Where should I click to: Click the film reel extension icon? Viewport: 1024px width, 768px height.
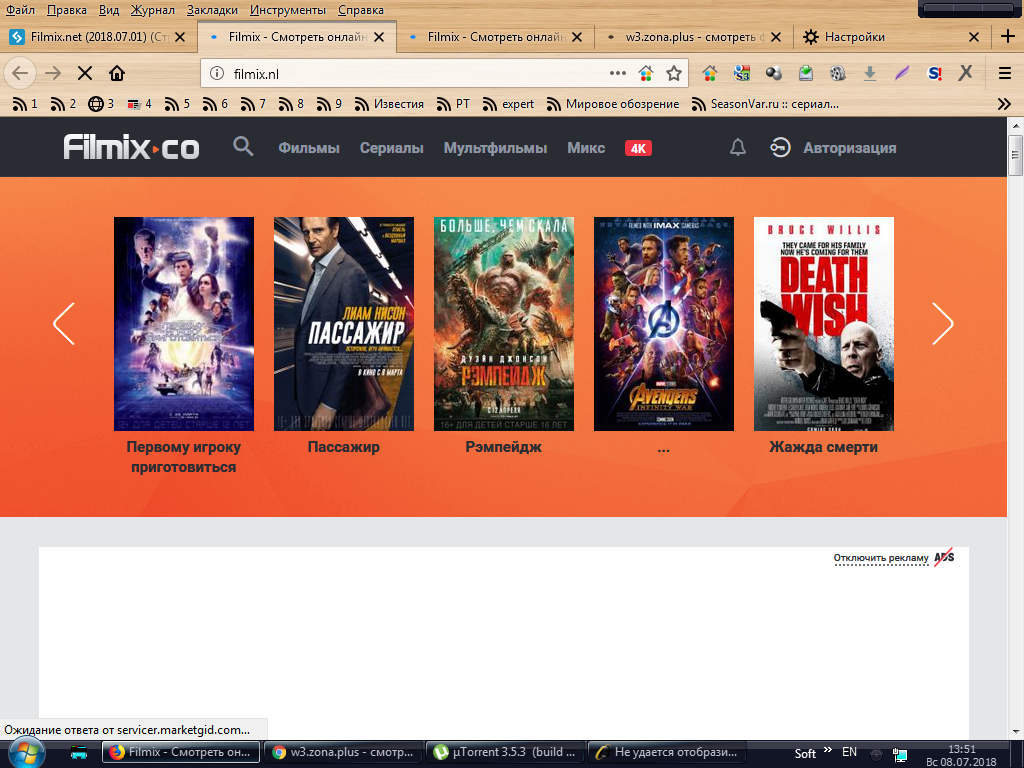pos(838,73)
